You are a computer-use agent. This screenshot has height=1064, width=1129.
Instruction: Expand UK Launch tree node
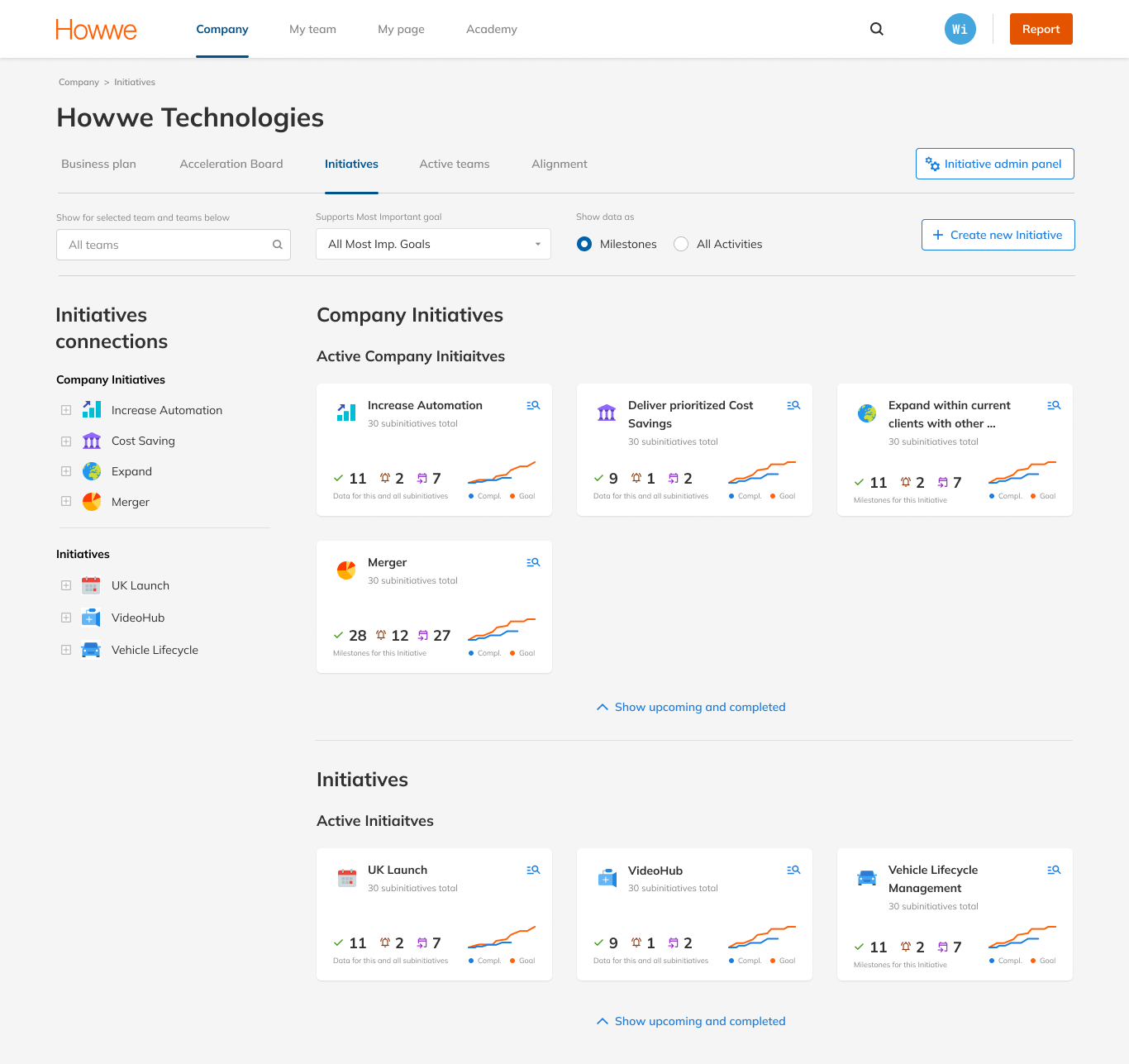coord(66,585)
